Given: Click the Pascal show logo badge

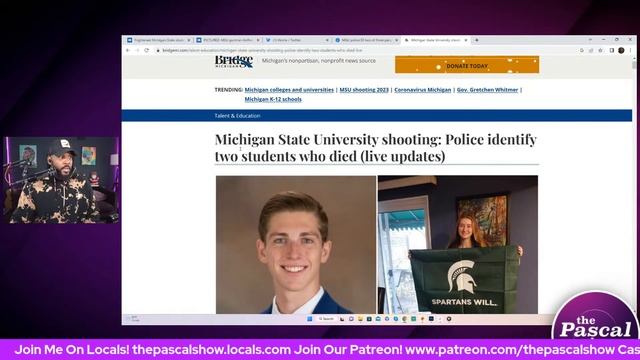Looking at the screenshot, I should point(595,316).
